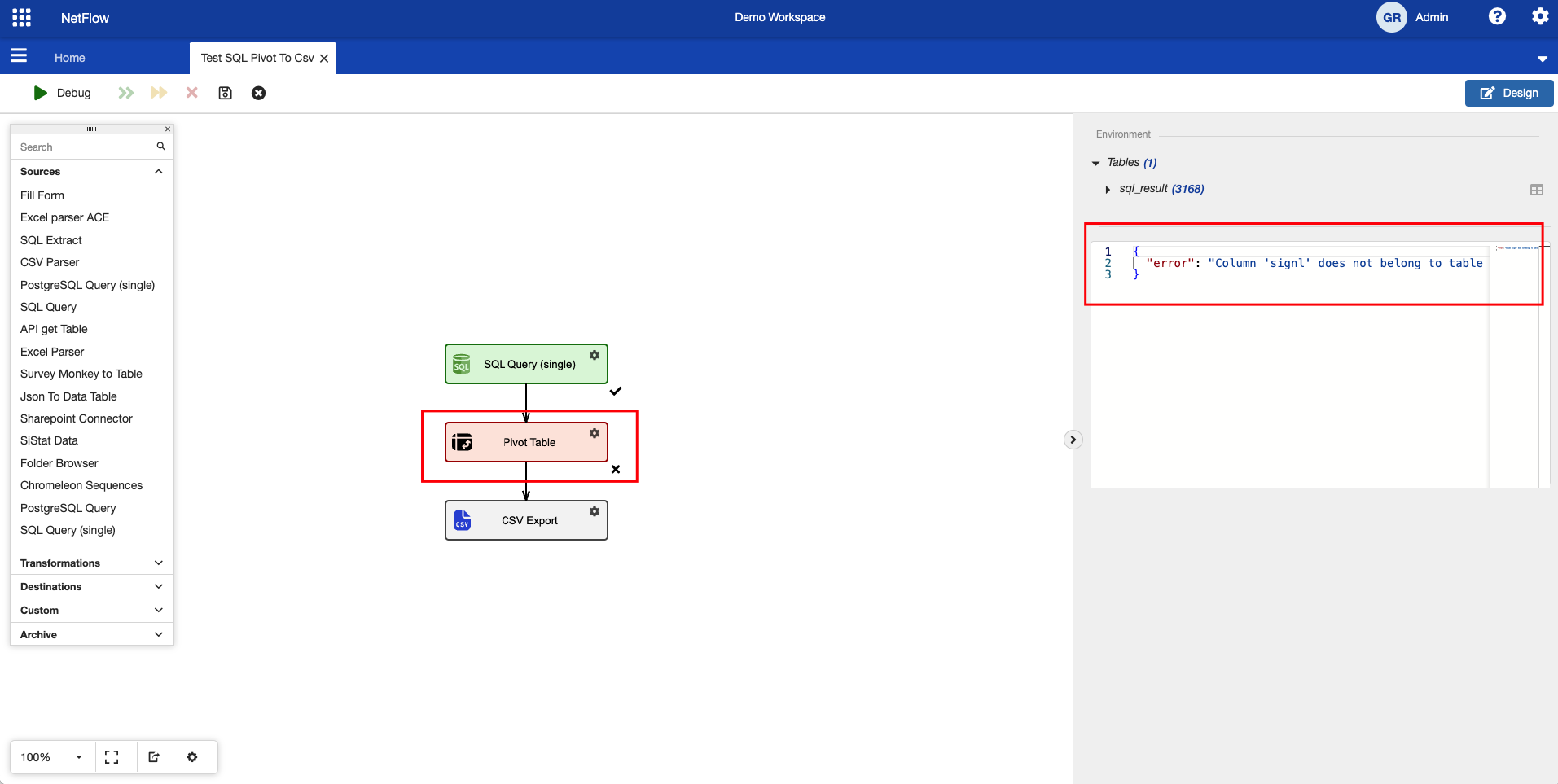This screenshot has width=1558, height=784.
Task: Open the 100% zoom level dropdown
Action: (x=79, y=757)
